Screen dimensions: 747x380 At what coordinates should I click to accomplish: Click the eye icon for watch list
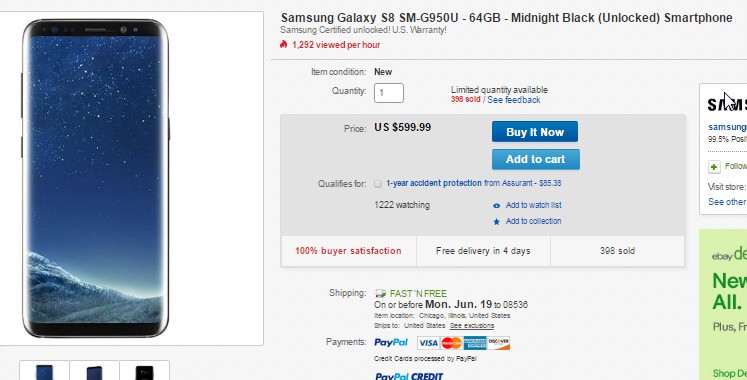tap(496, 206)
